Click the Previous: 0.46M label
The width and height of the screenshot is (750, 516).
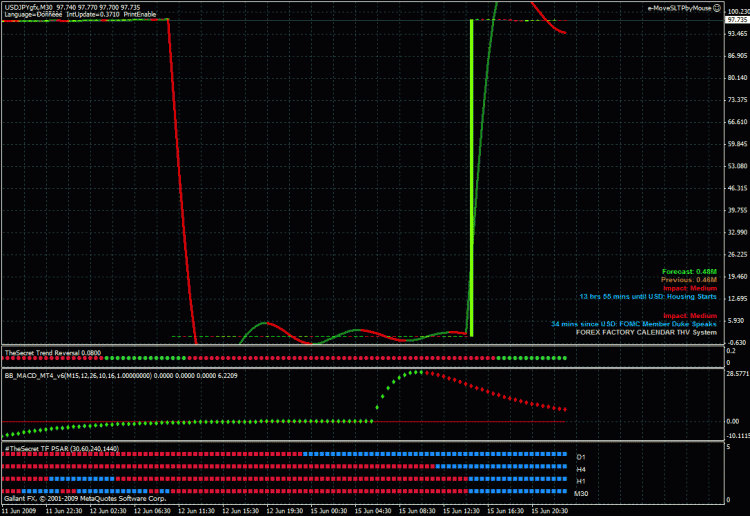click(x=689, y=280)
